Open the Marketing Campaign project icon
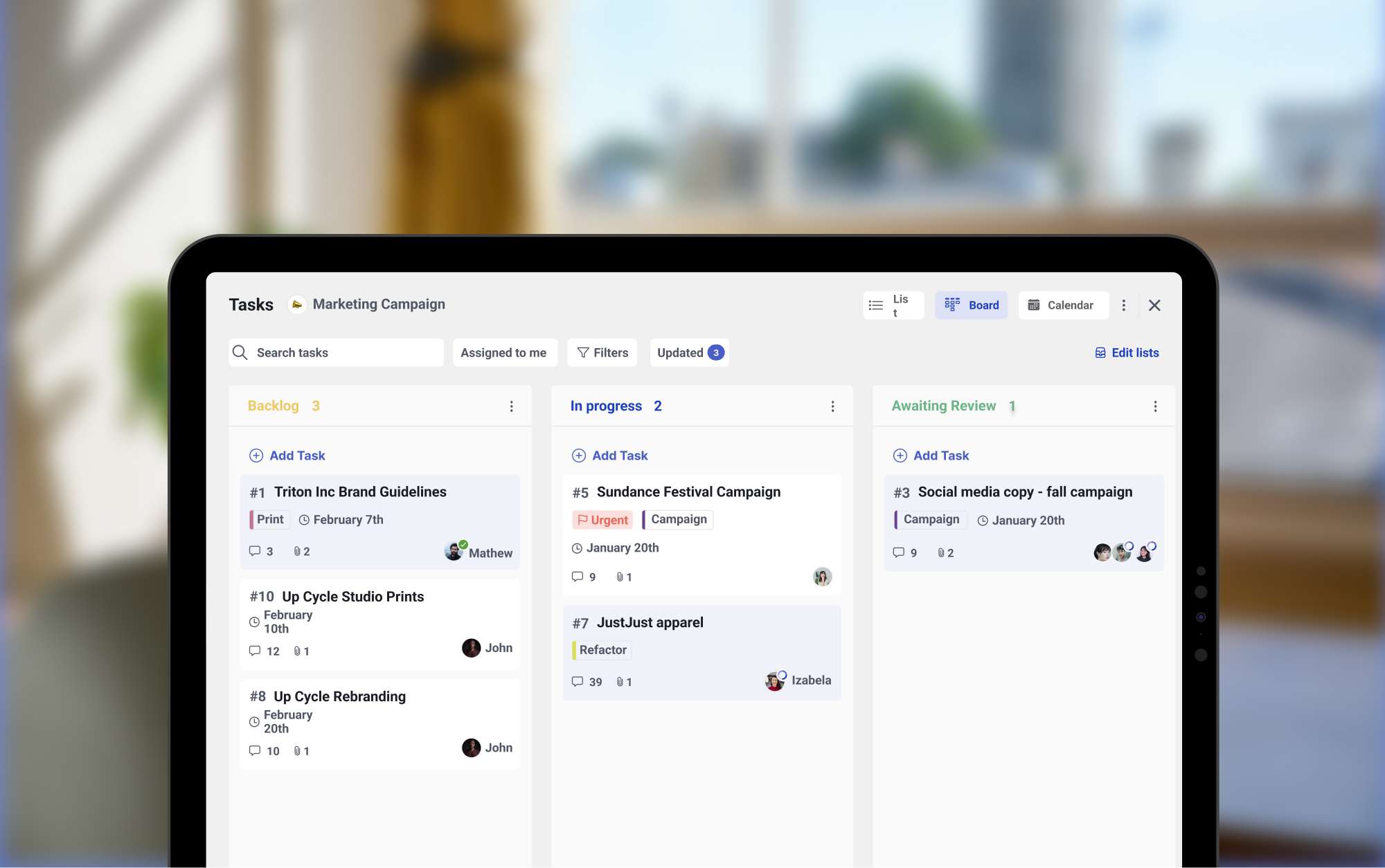Viewport: 1385px width, 868px height. (297, 305)
